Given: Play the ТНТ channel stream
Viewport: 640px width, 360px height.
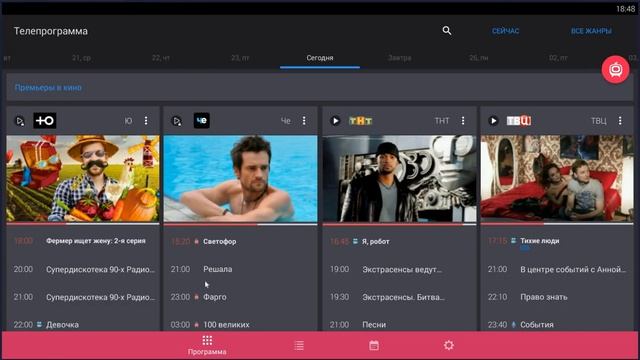Looking at the screenshot, I should click(x=335, y=121).
